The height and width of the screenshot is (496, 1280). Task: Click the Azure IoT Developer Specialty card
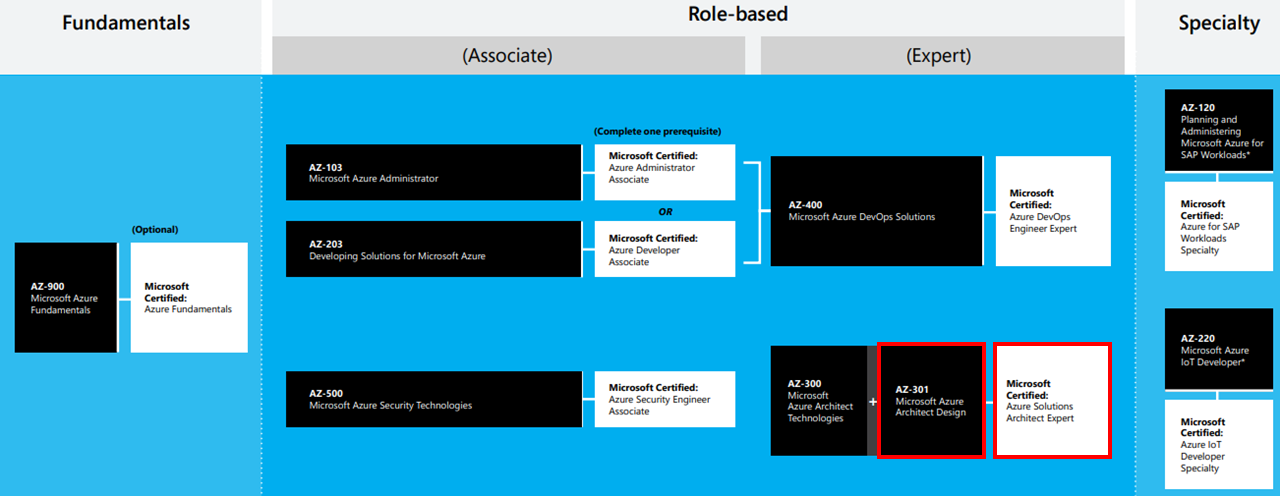pos(1219,444)
